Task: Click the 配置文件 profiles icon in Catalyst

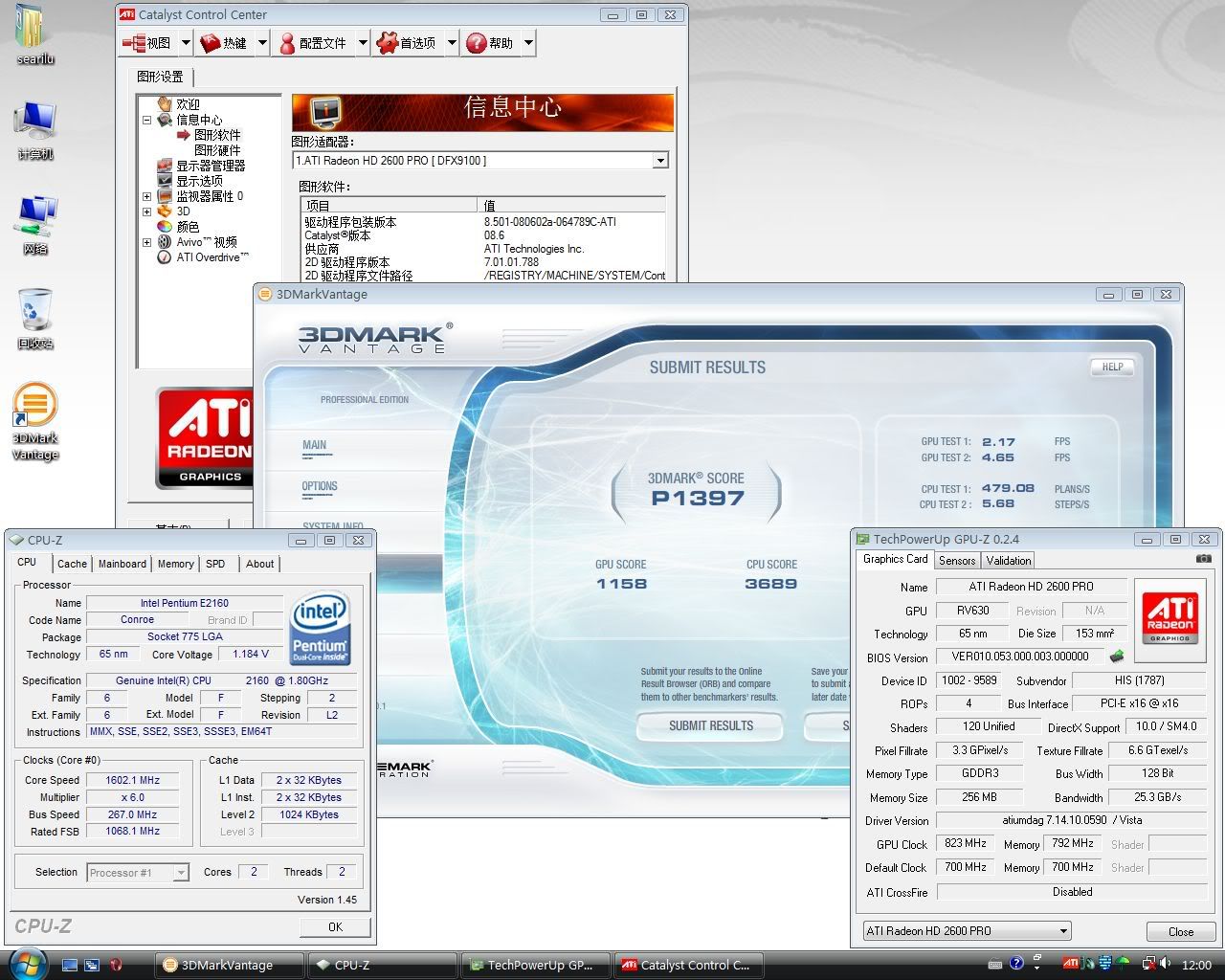Action: (x=287, y=43)
